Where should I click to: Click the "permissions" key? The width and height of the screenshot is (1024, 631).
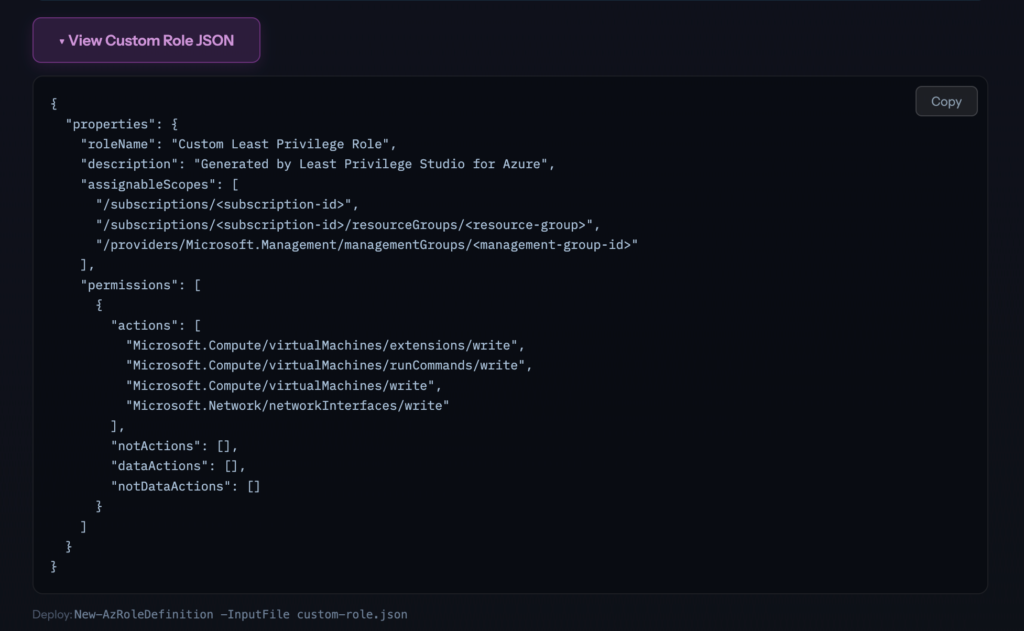[133, 285]
